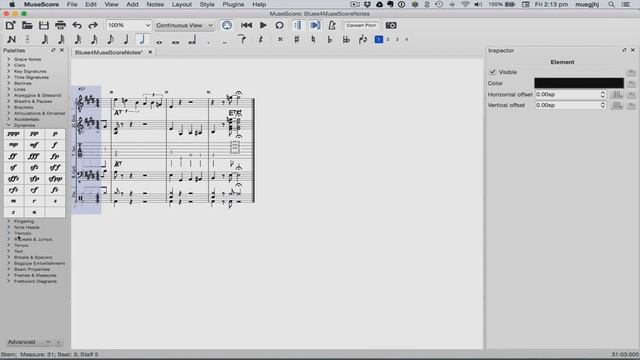
Task: Toggle loop playback
Action: coord(279,25)
